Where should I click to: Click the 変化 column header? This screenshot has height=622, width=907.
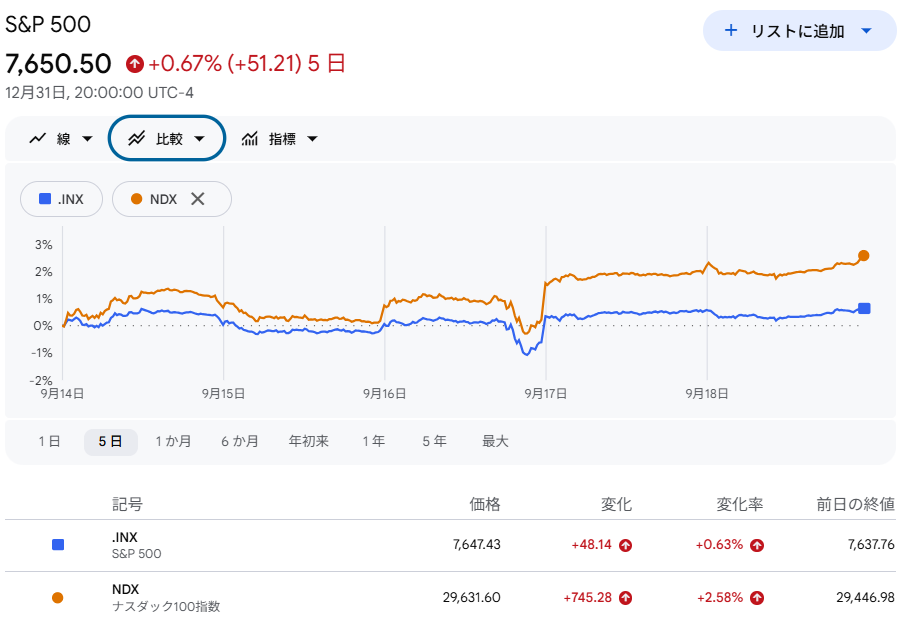coord(616,505)
